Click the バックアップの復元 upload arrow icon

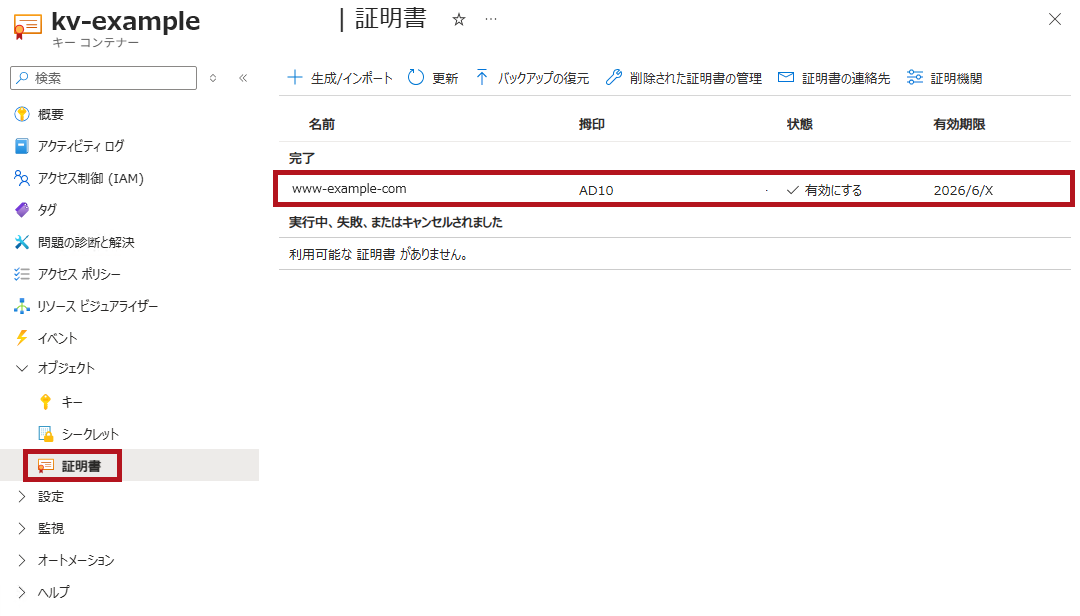[x=482, y=78]
